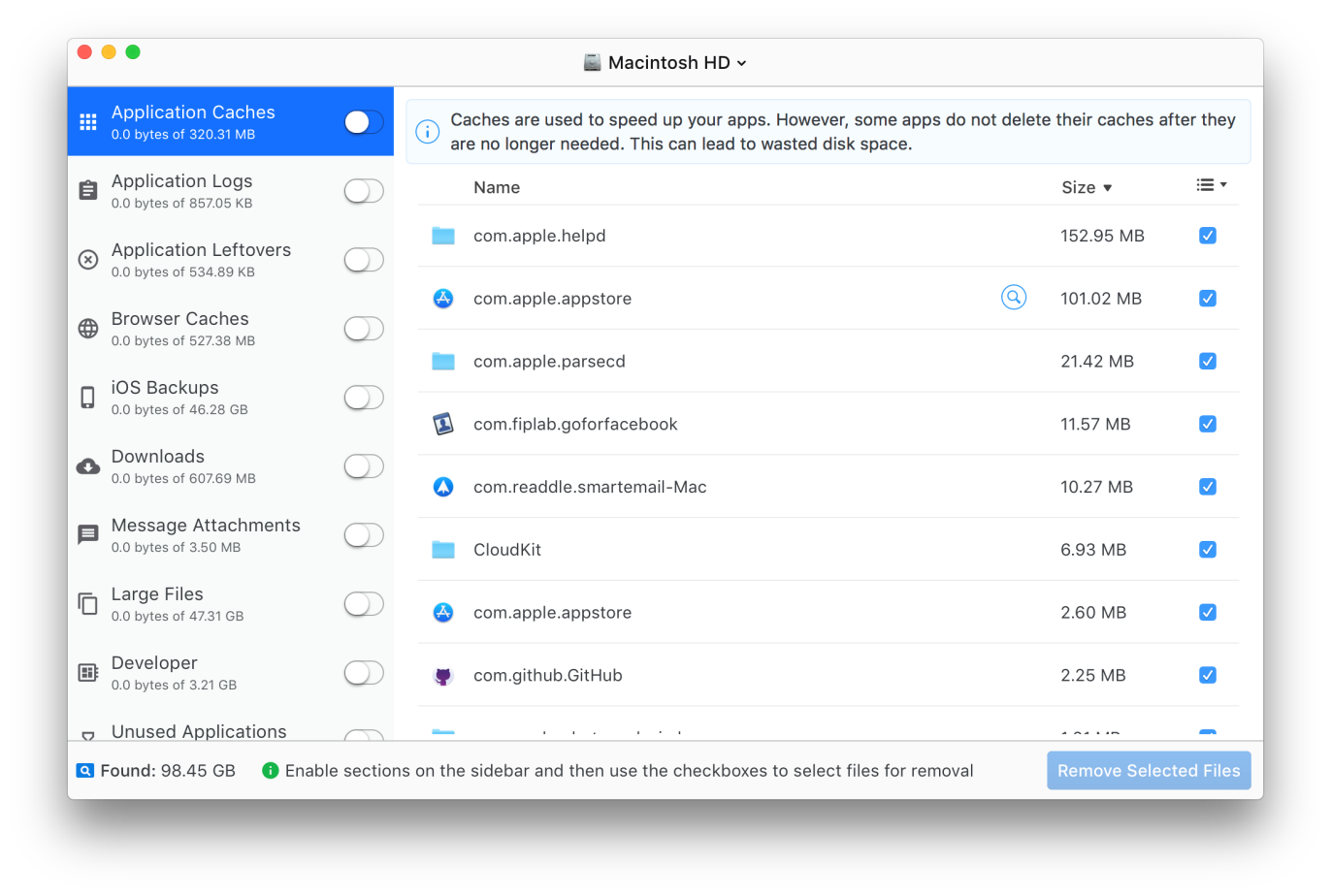Screen dimensions: 1331x896
Task: Enable the Application Logs toggle
Action: 364,191
